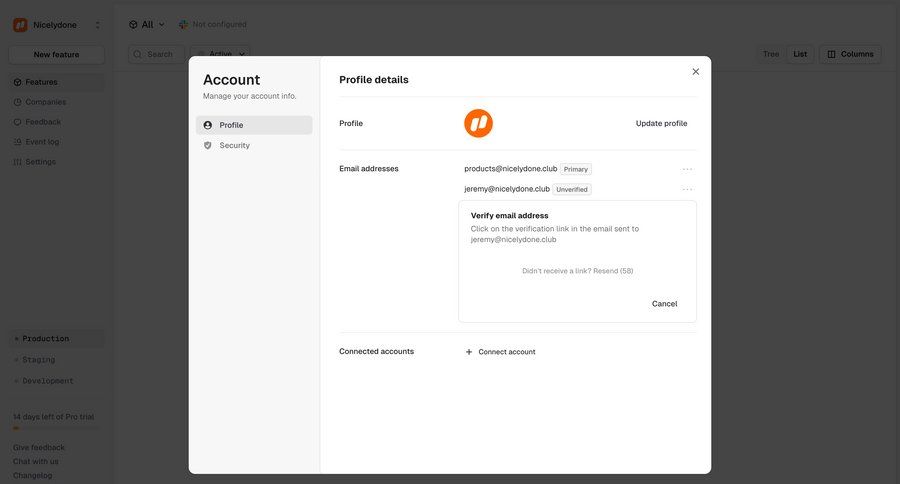Click the cube icon beside All
The height and width of the screenshot is (484, 900).
tap(133, 25)
